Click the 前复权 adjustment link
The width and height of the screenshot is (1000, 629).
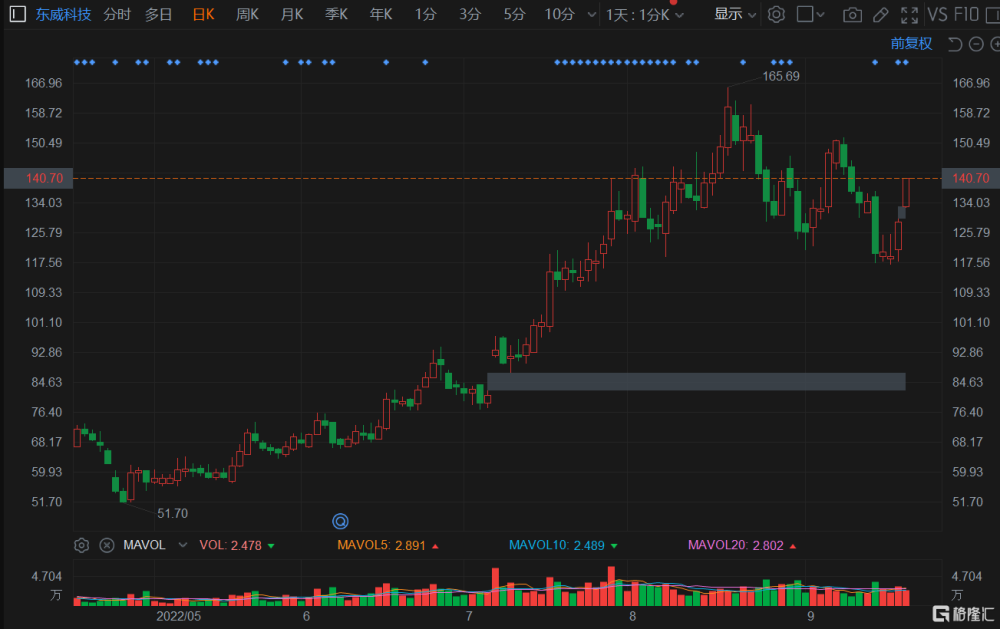pos(911,44)
